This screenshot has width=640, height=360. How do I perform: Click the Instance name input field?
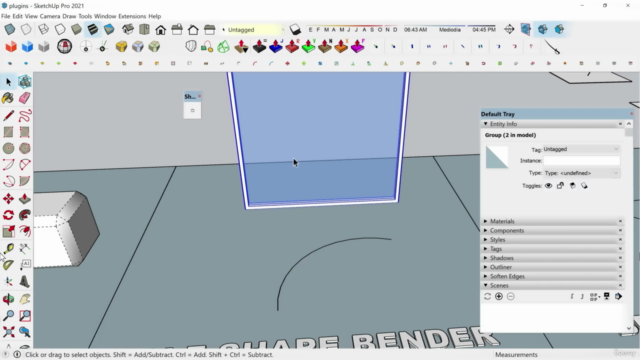(581, 161)
